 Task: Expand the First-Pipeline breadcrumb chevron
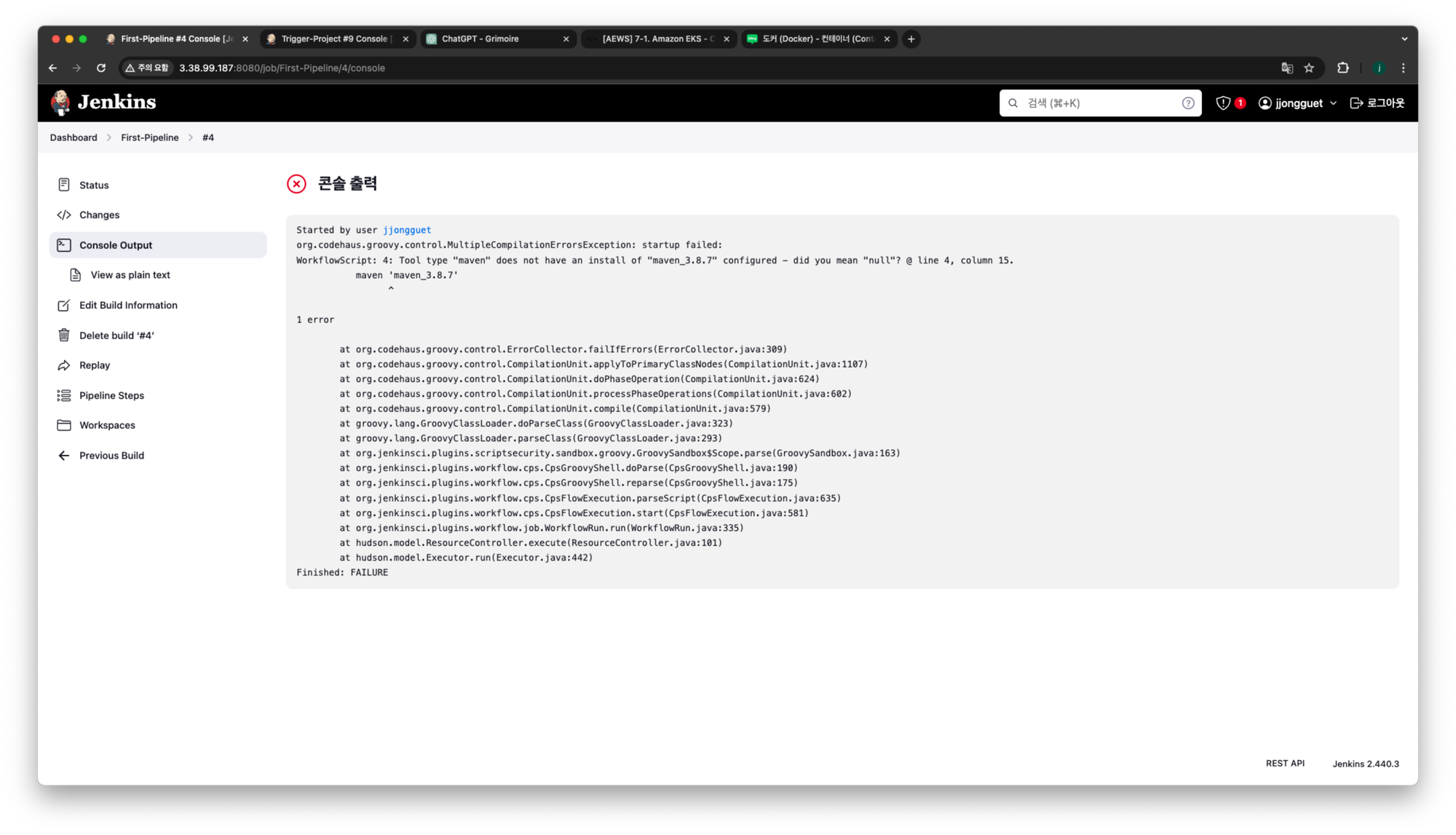(191, 138)
